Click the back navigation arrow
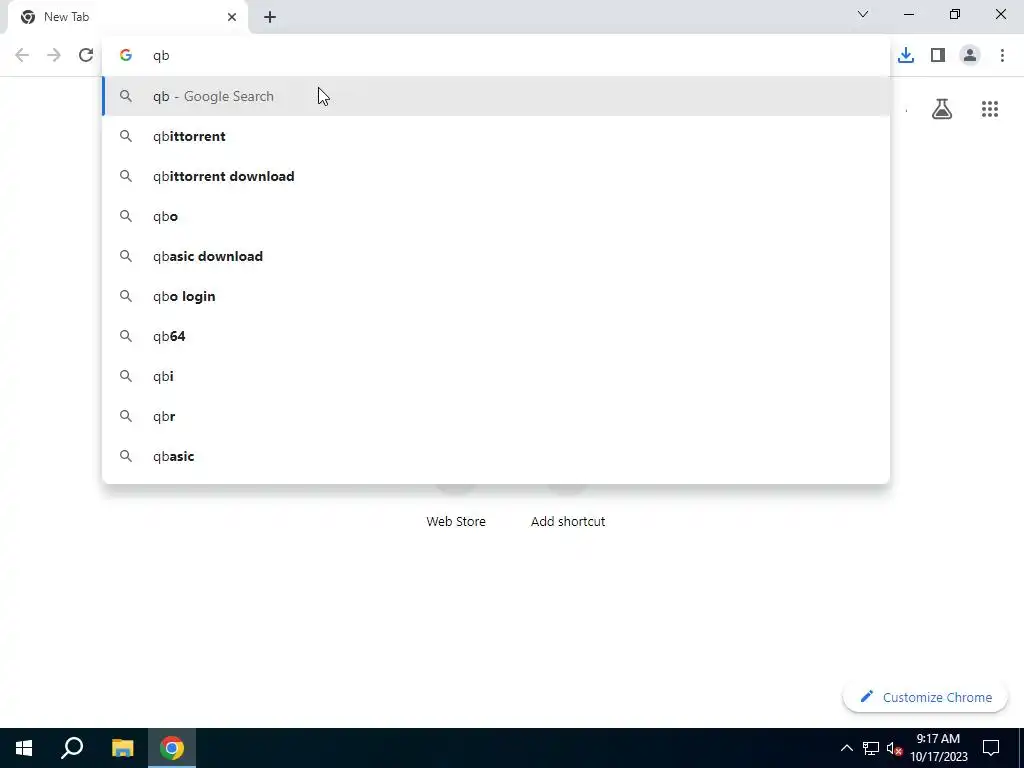Image resolution: width=1024 pixels, height=768 pixels. point(22,56)
